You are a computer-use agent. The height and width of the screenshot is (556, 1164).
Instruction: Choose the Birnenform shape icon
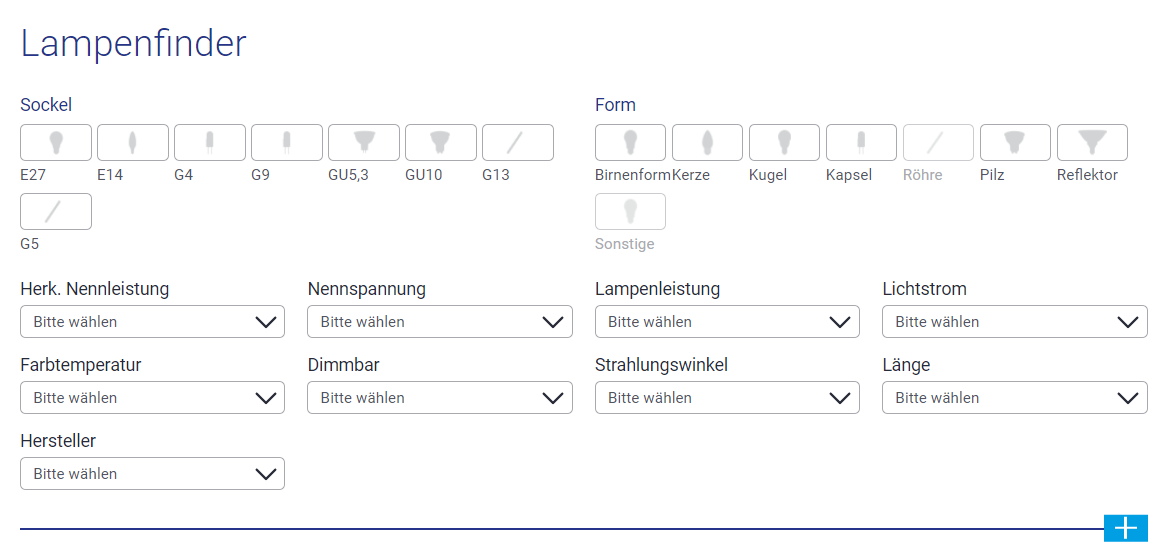630,143
